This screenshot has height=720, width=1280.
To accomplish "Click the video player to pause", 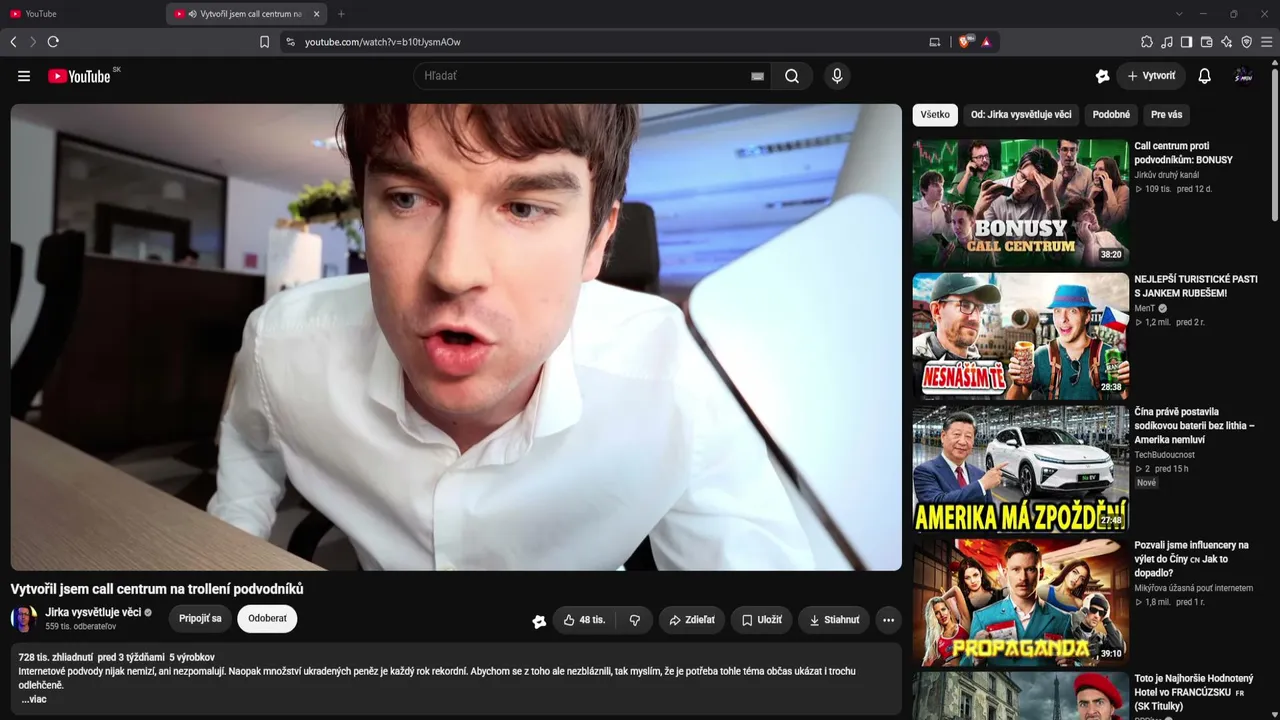I will coord(456,337).
